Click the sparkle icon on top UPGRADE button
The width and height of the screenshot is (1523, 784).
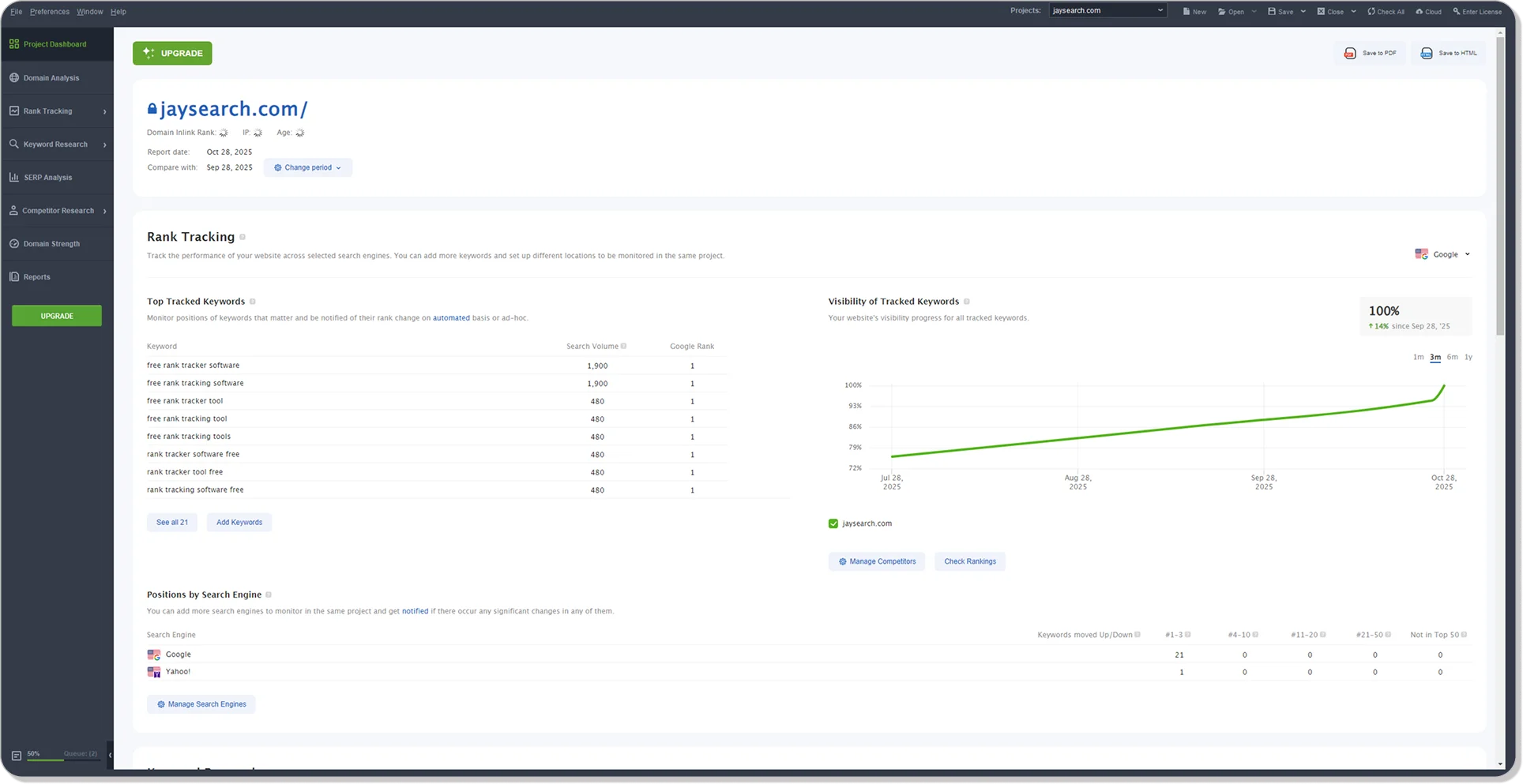149,53
